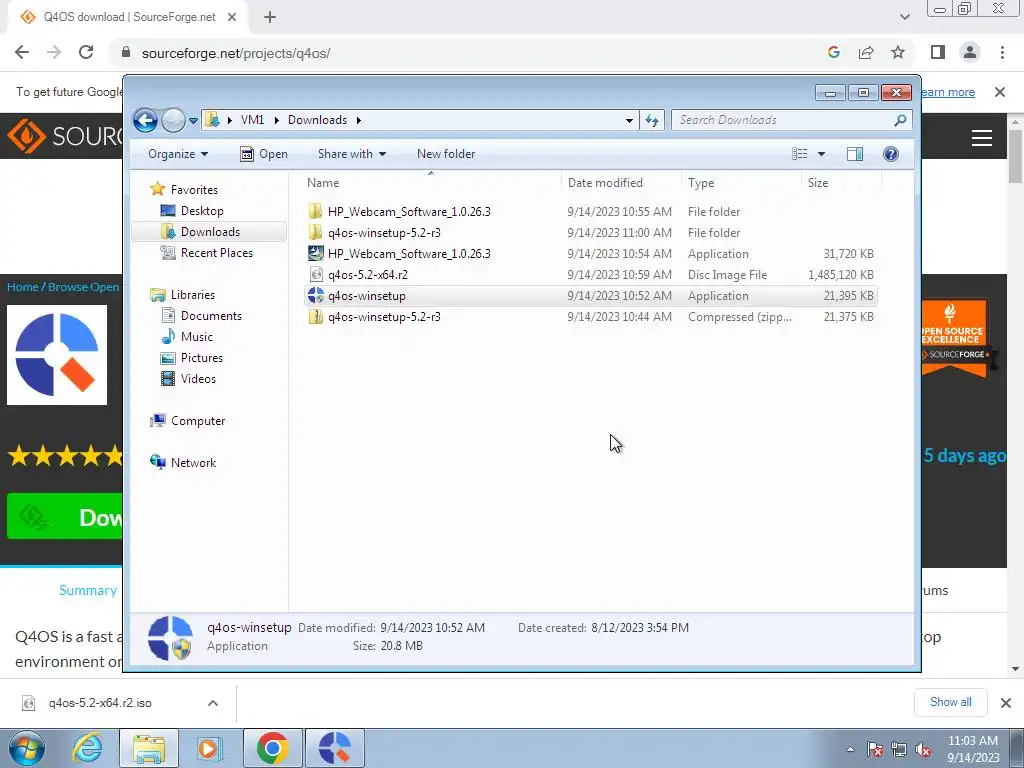Click Chrome back navigation arrow
The height and width of the screenshot is (768, 1024).
[22, 53]
